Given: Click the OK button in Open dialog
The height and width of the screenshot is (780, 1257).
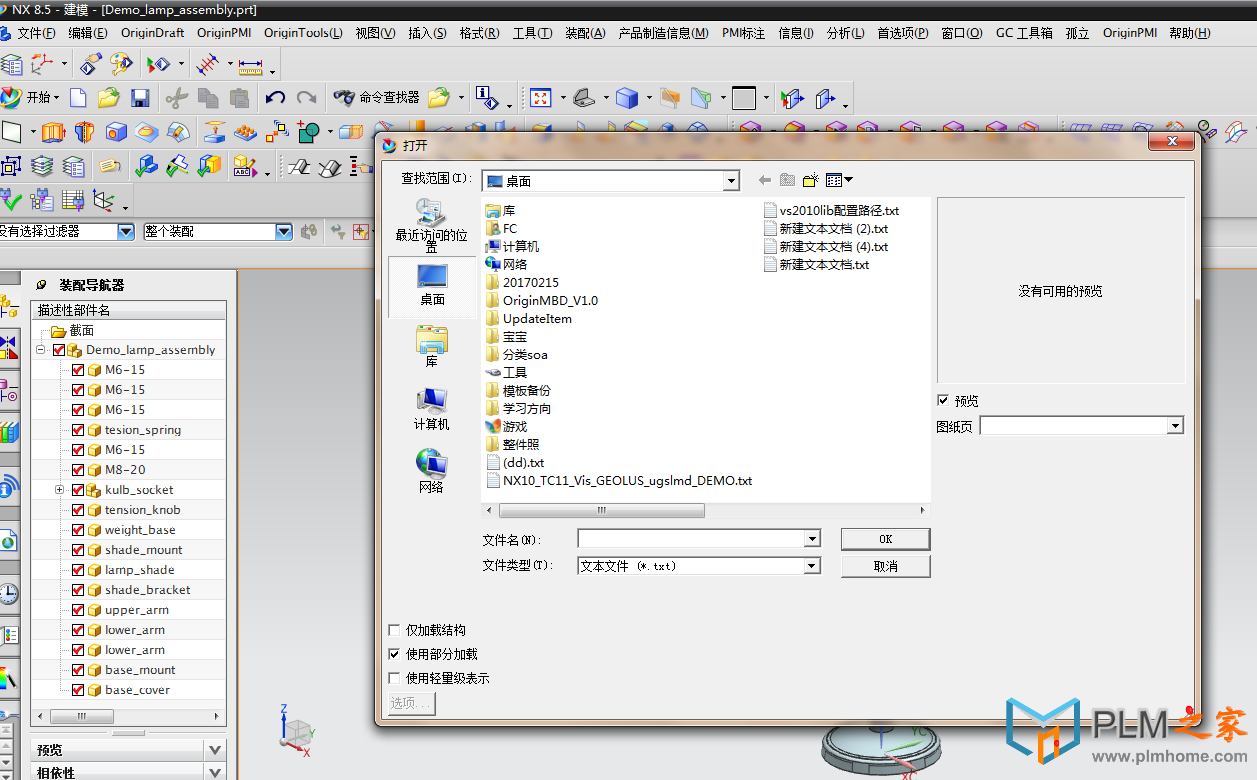Looking at the screenshot, I should click(885, 539).
